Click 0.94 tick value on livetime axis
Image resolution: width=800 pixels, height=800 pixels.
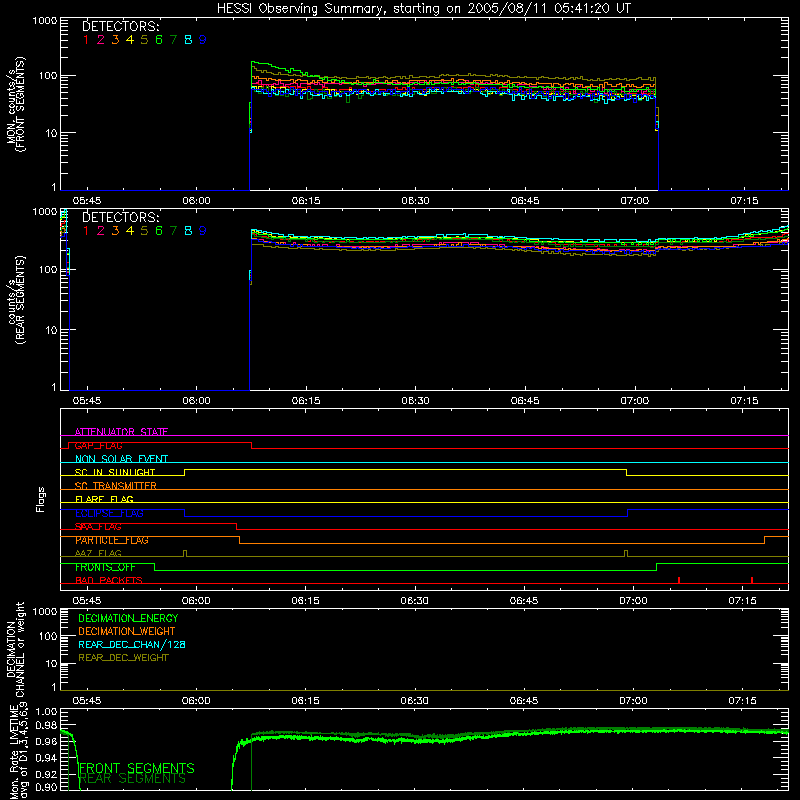point(47,758)
